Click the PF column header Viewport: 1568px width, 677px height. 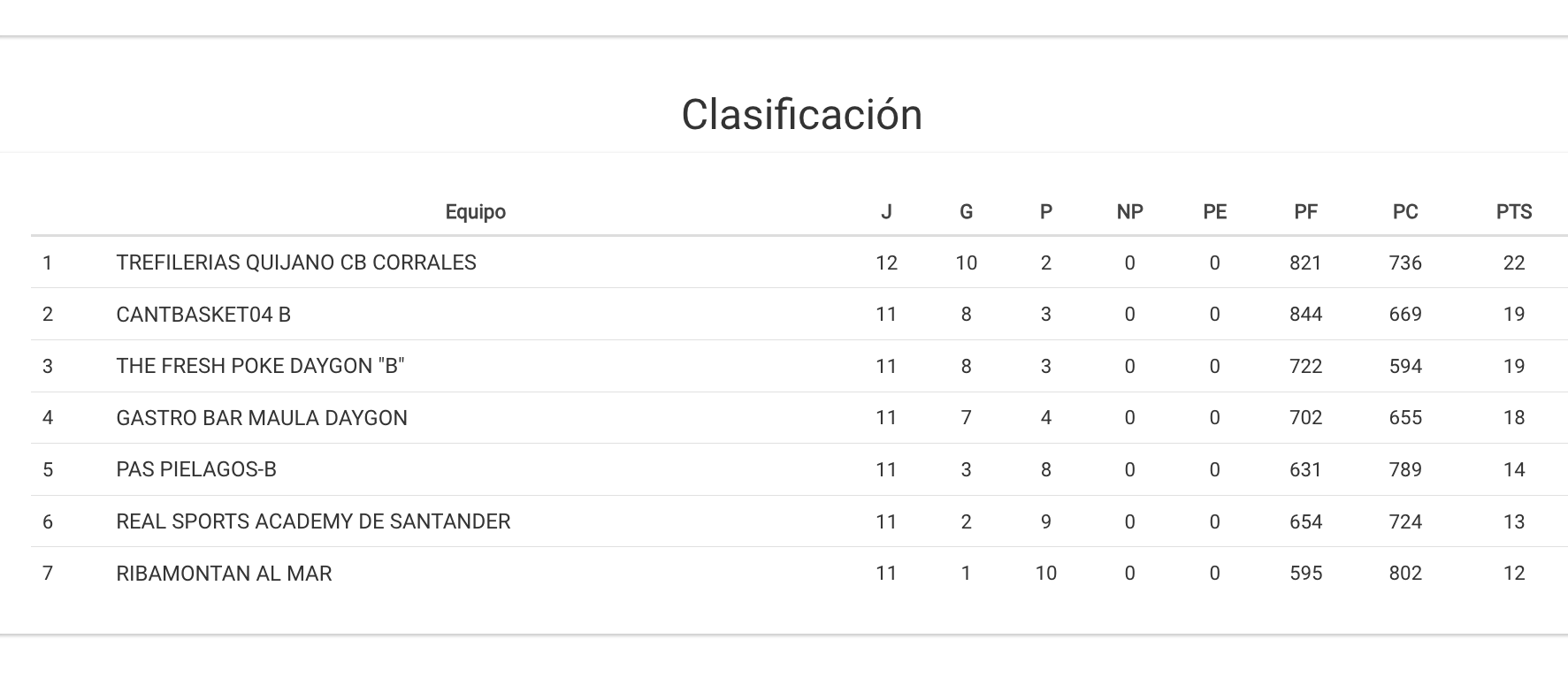[x=1305, y=212]
